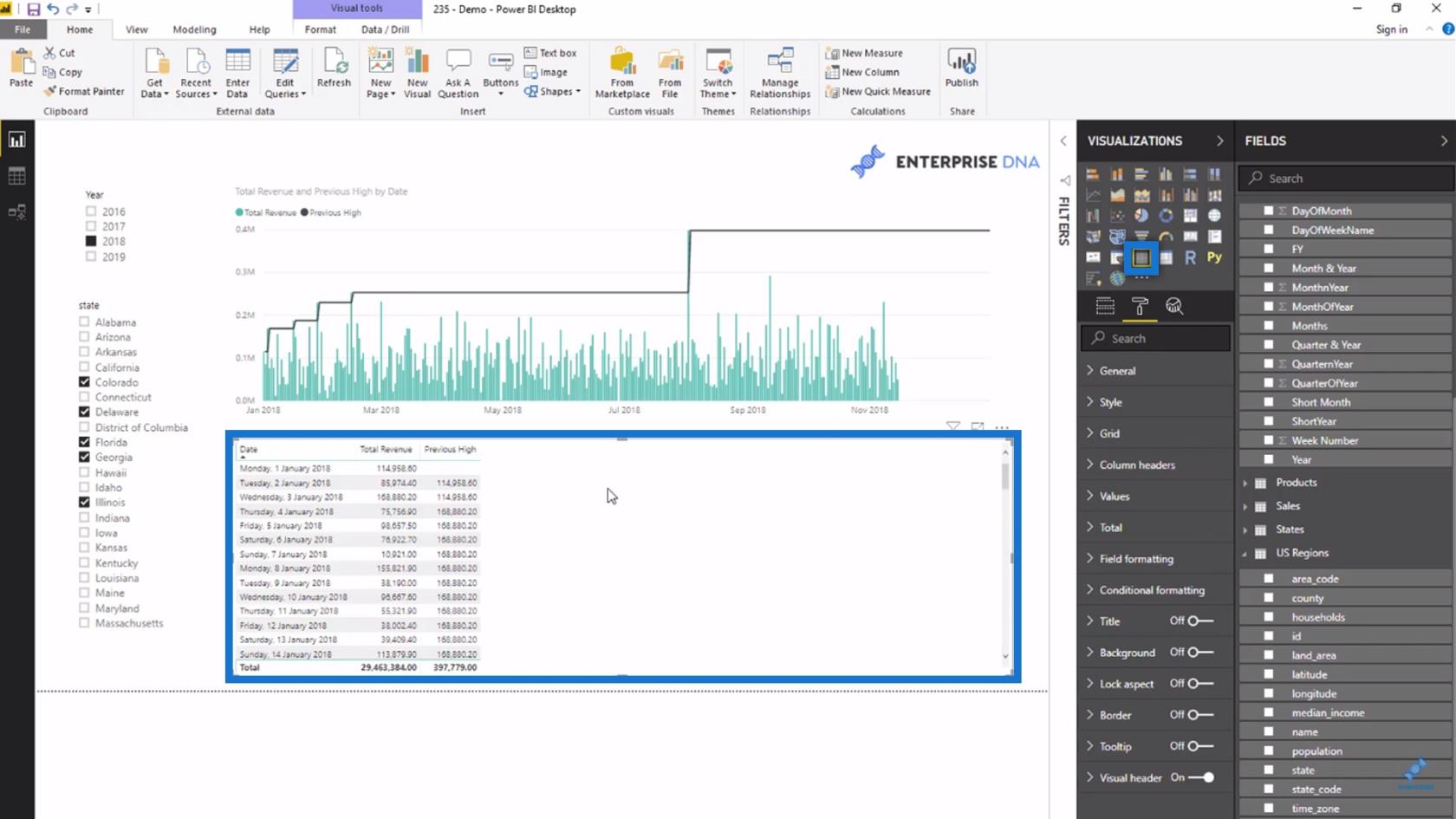Click Sign in link

[1391, 29]
